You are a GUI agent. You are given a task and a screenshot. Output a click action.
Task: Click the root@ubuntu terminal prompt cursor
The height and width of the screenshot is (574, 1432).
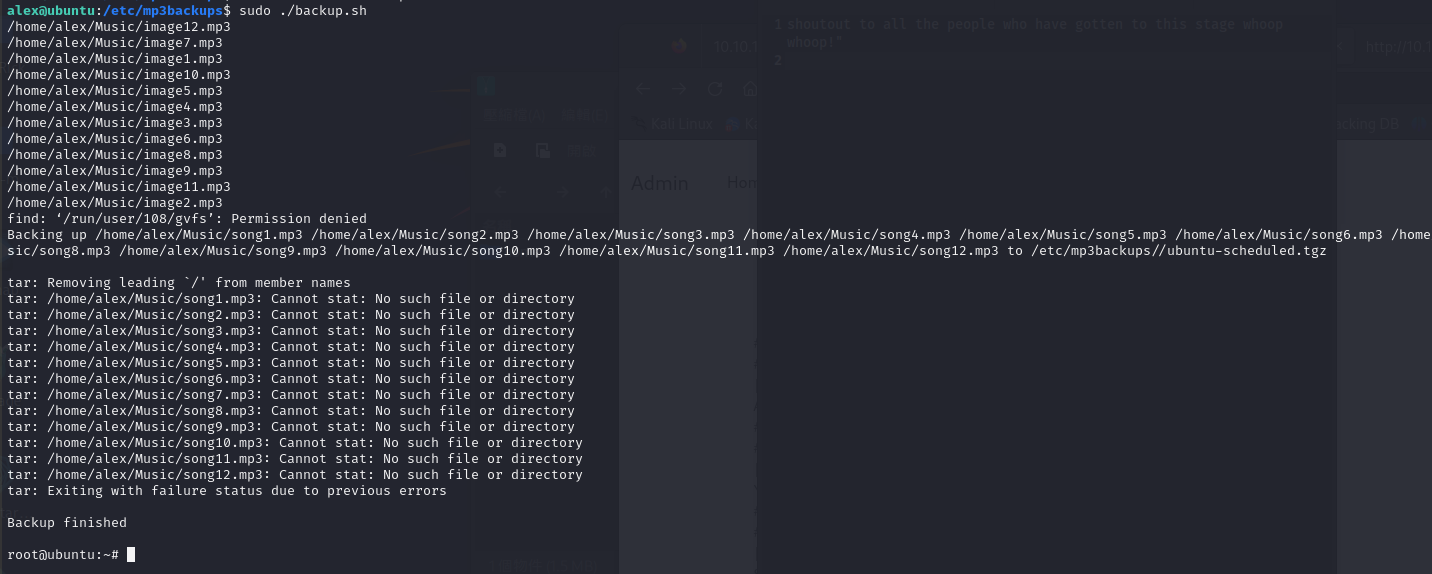point(130,554)
